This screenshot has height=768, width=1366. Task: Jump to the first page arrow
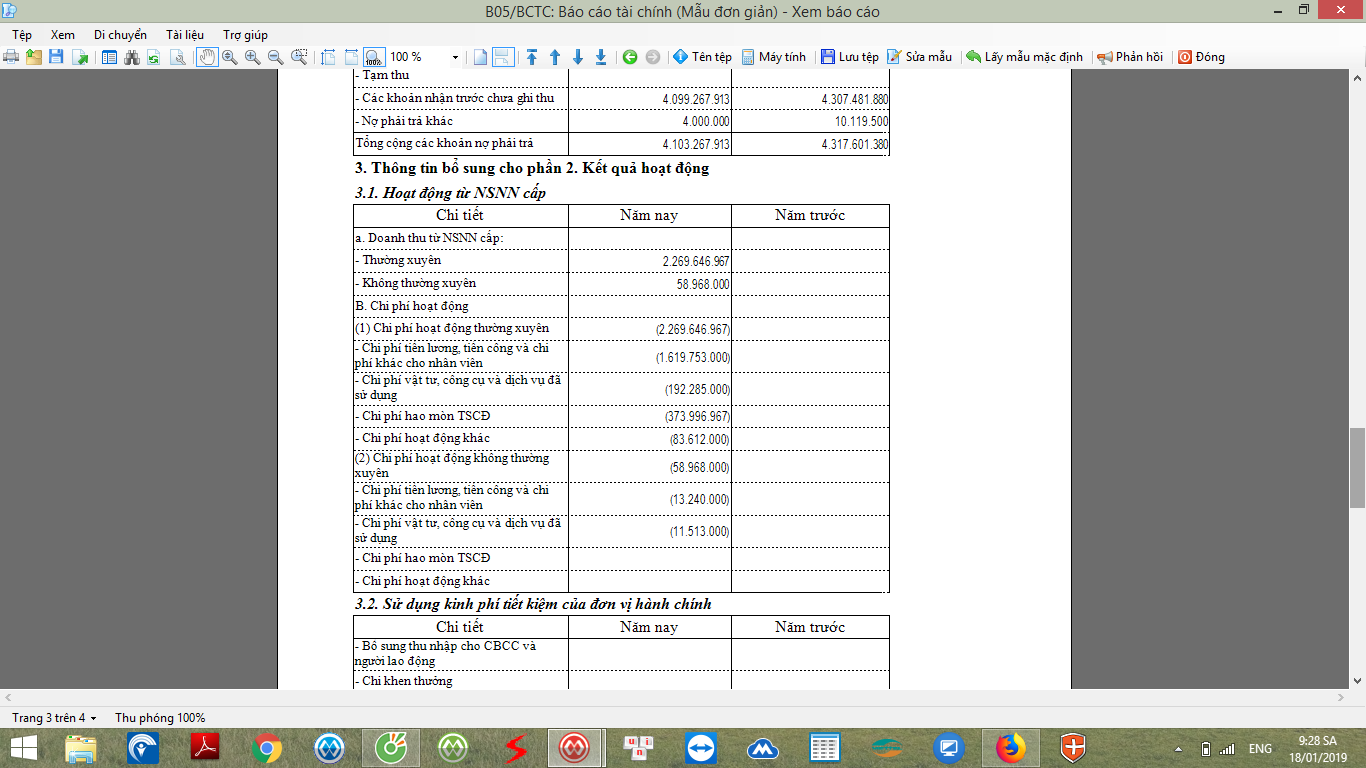click(x=532, y=57)
